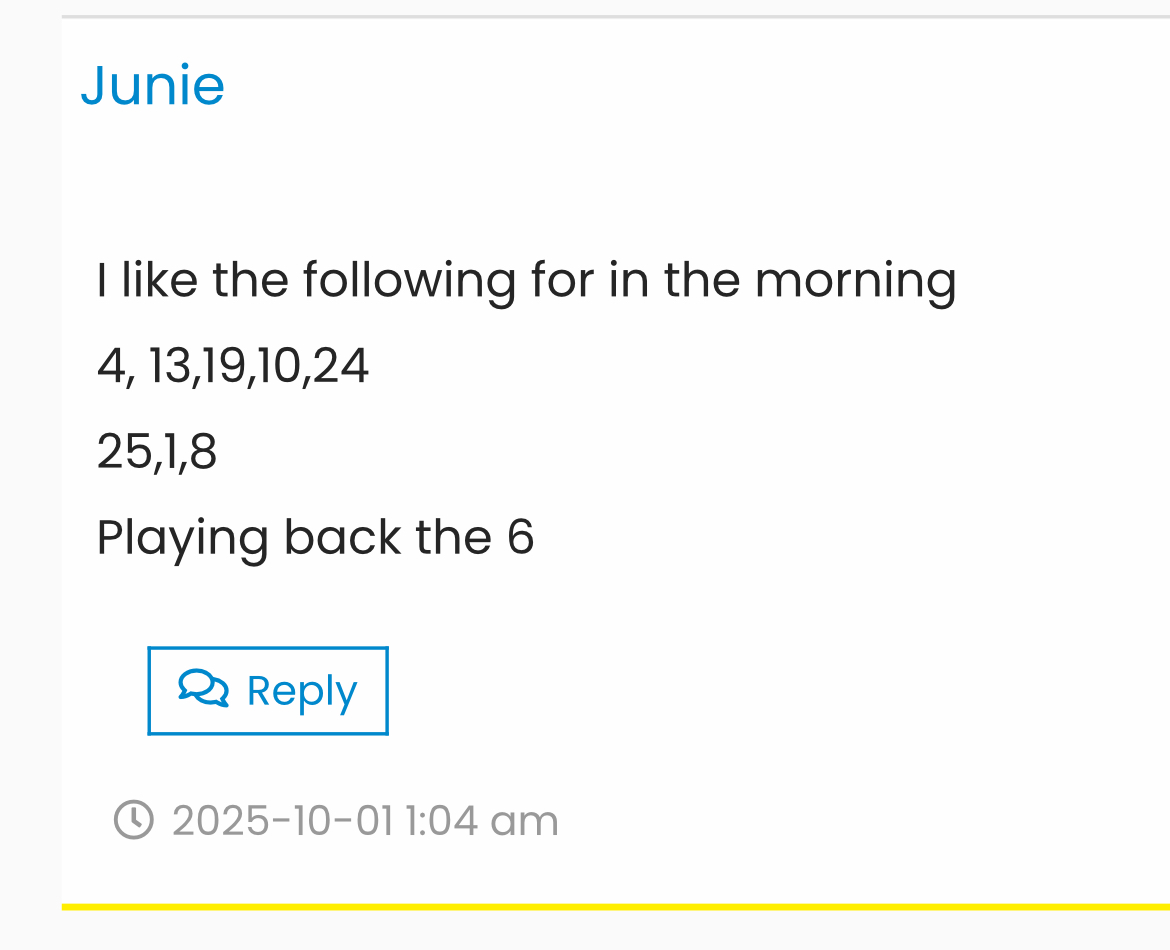The width and height of the screenshot is (1170, 950).
Task: Click the "25,1,8" number line
Action: [157, 452]
